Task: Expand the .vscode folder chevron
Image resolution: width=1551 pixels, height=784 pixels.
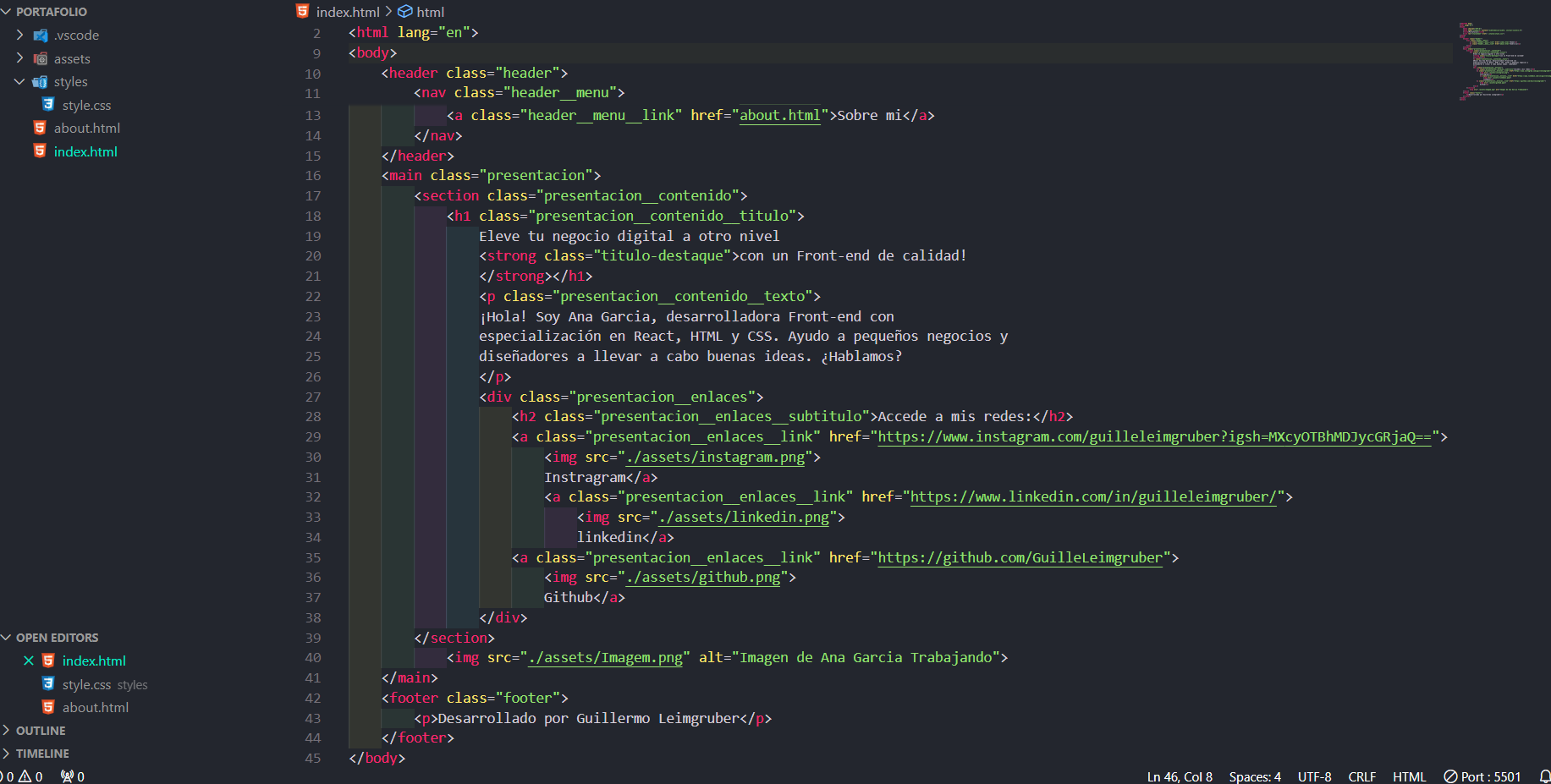Action: click(19, 35)
